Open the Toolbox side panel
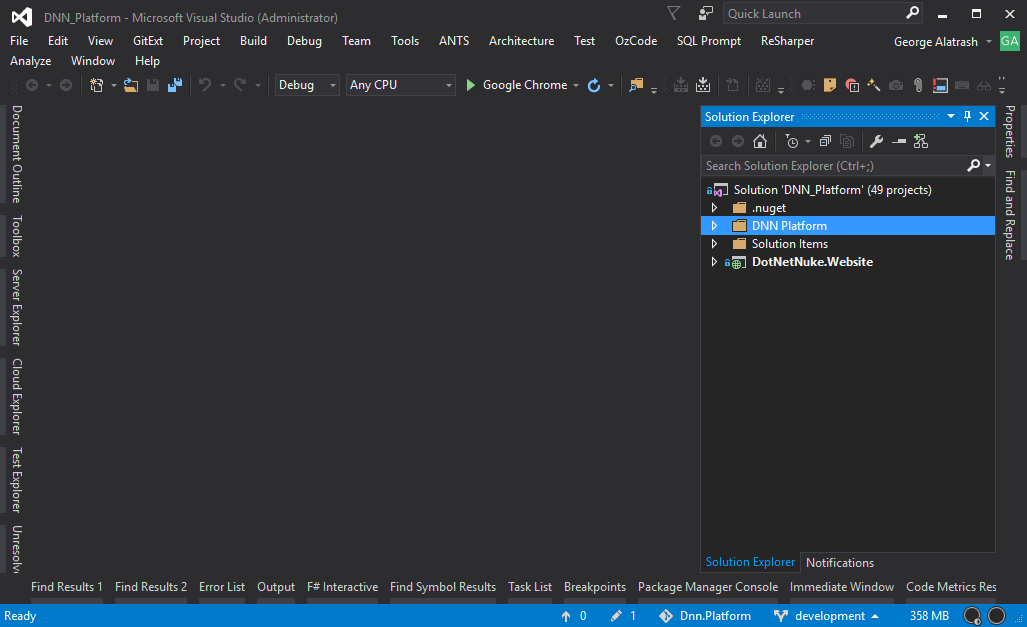Viewport: 1027px width, 627px height. pos(17,236)
